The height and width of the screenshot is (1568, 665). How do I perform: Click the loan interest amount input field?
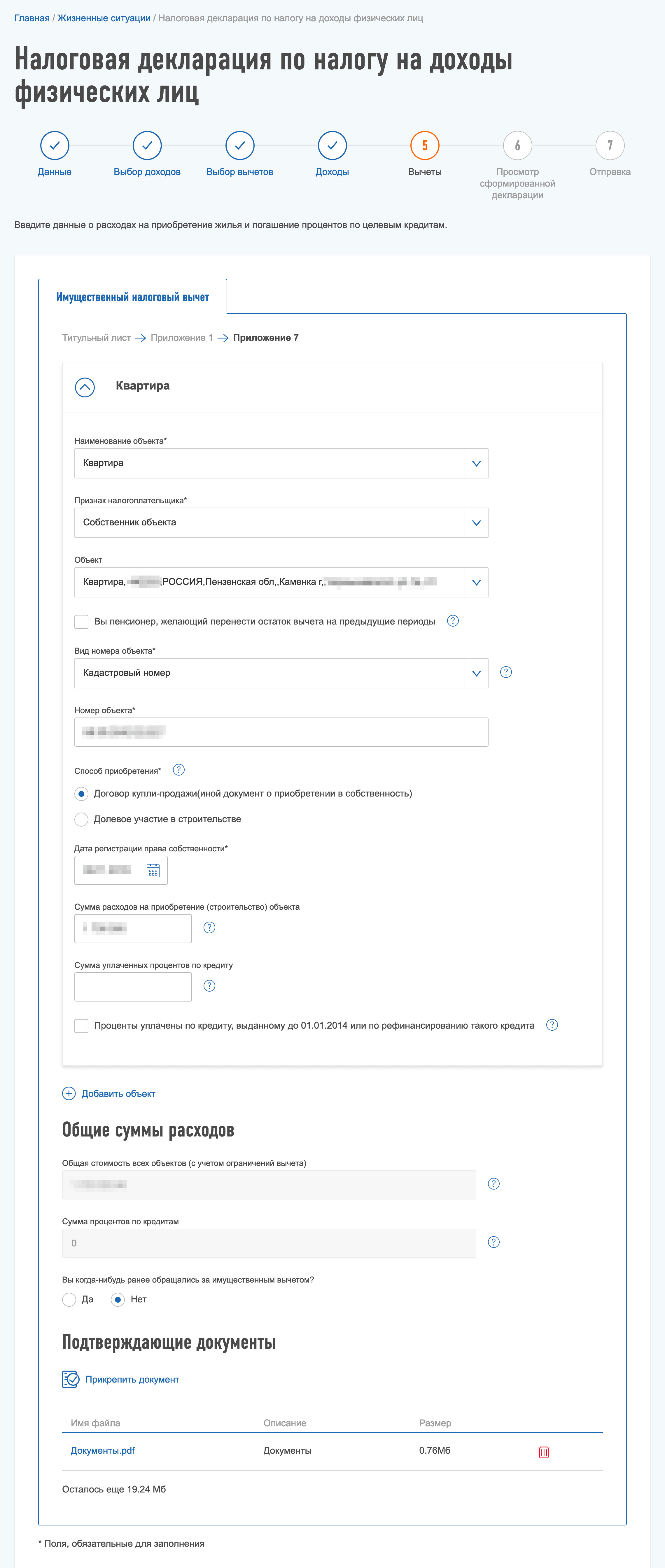tap(133, 987)
